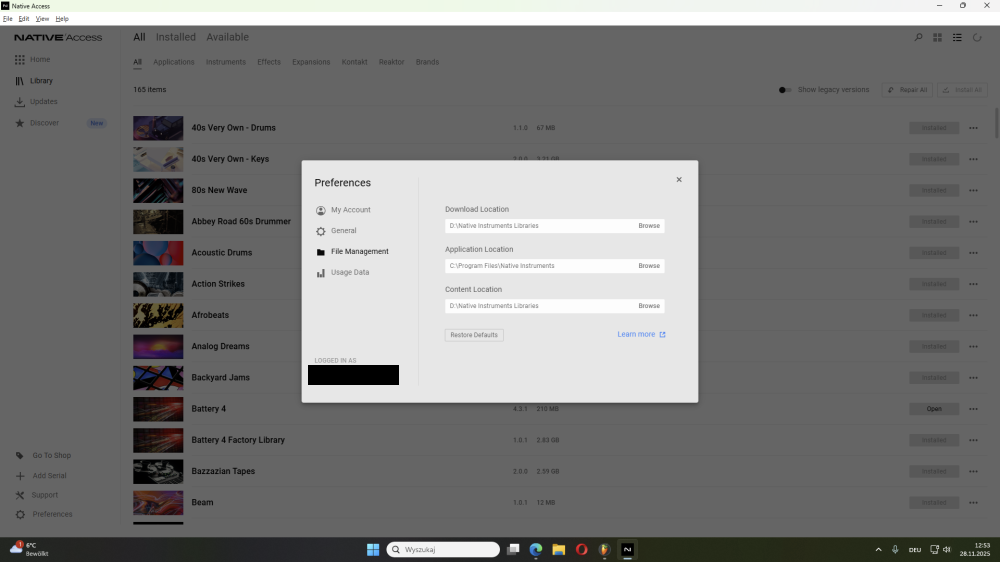Filter by Effects category
Screen dimensions: 1000x562
point(268,62)
